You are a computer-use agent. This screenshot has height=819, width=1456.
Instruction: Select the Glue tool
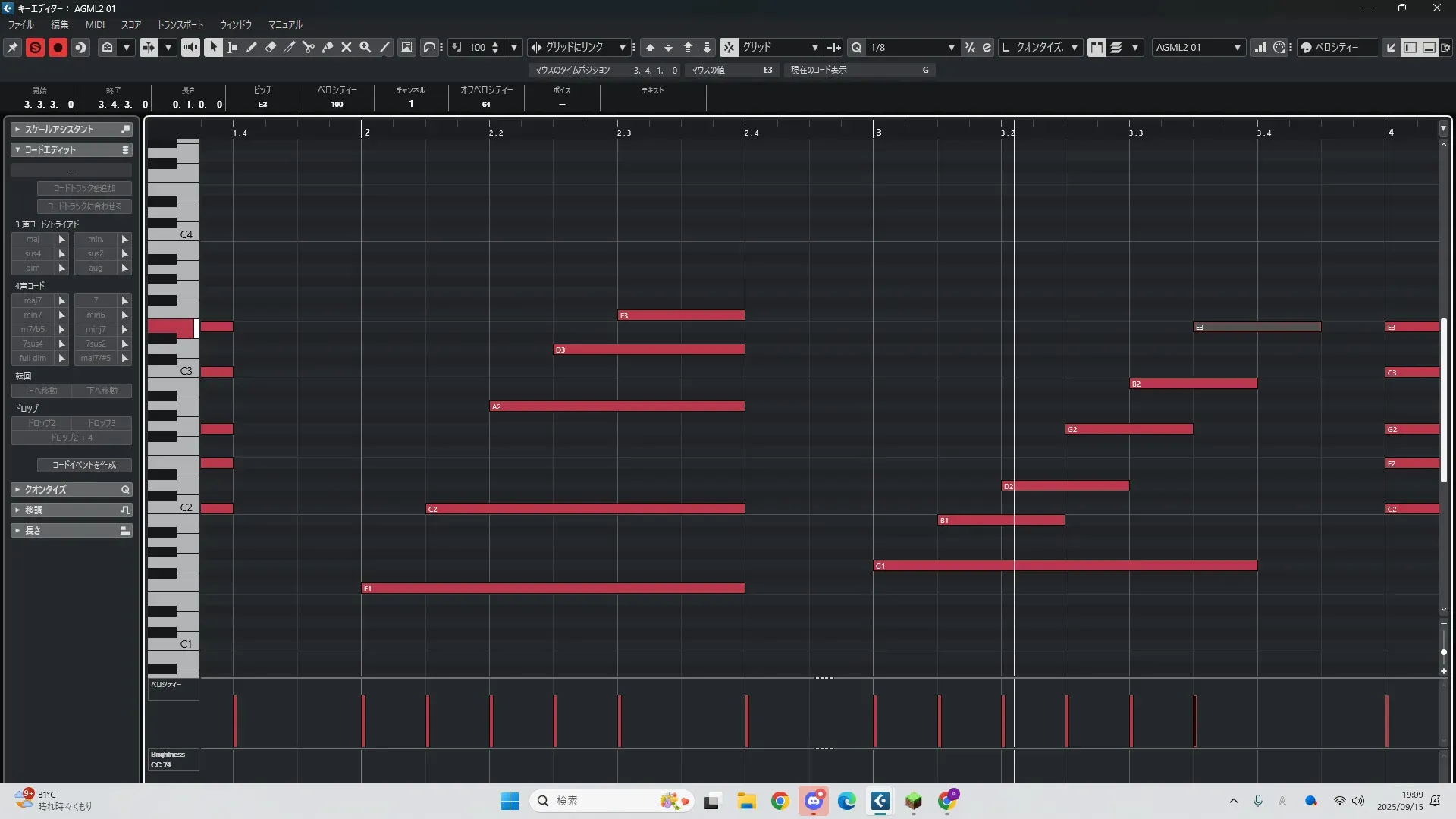(x=328, y=47)
